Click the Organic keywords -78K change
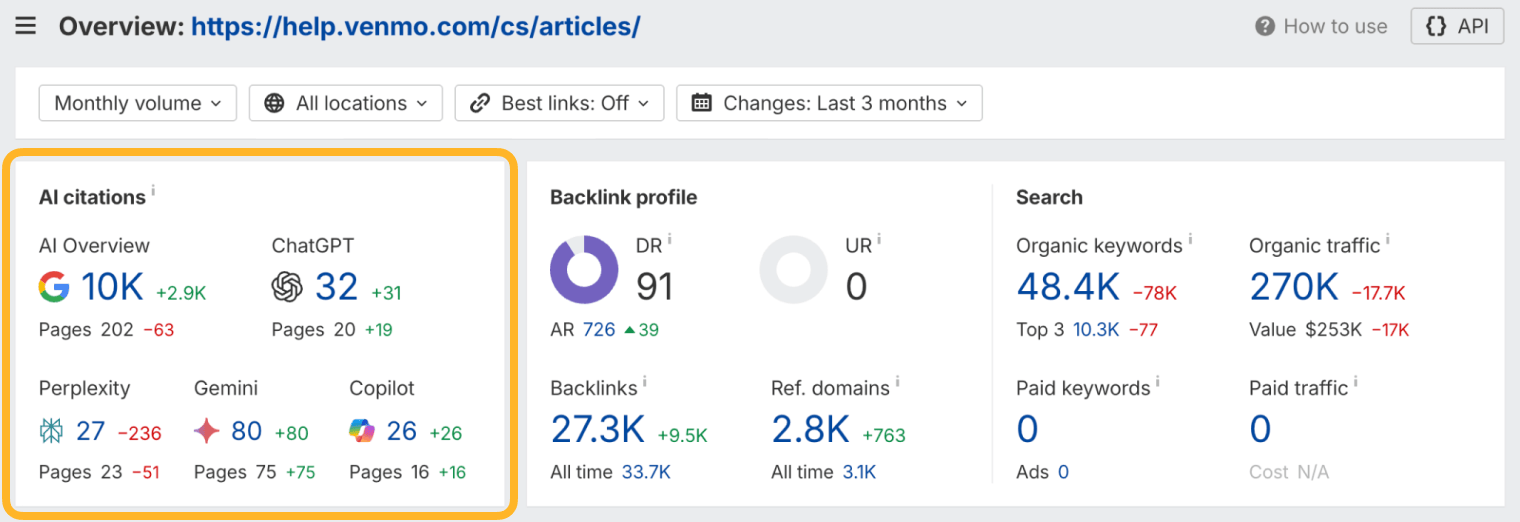The height and width of the screenshot is (522, 1520). (x=1155, y=293)
